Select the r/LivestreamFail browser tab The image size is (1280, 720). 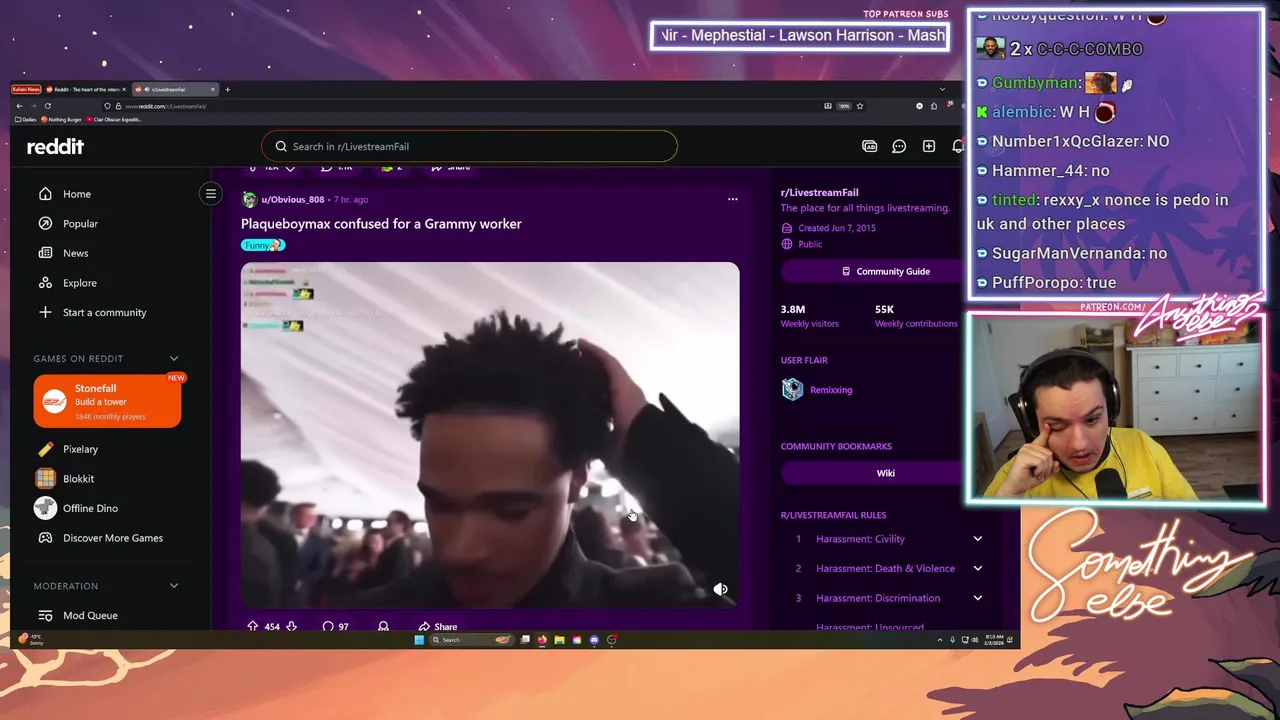pos(174,89)
